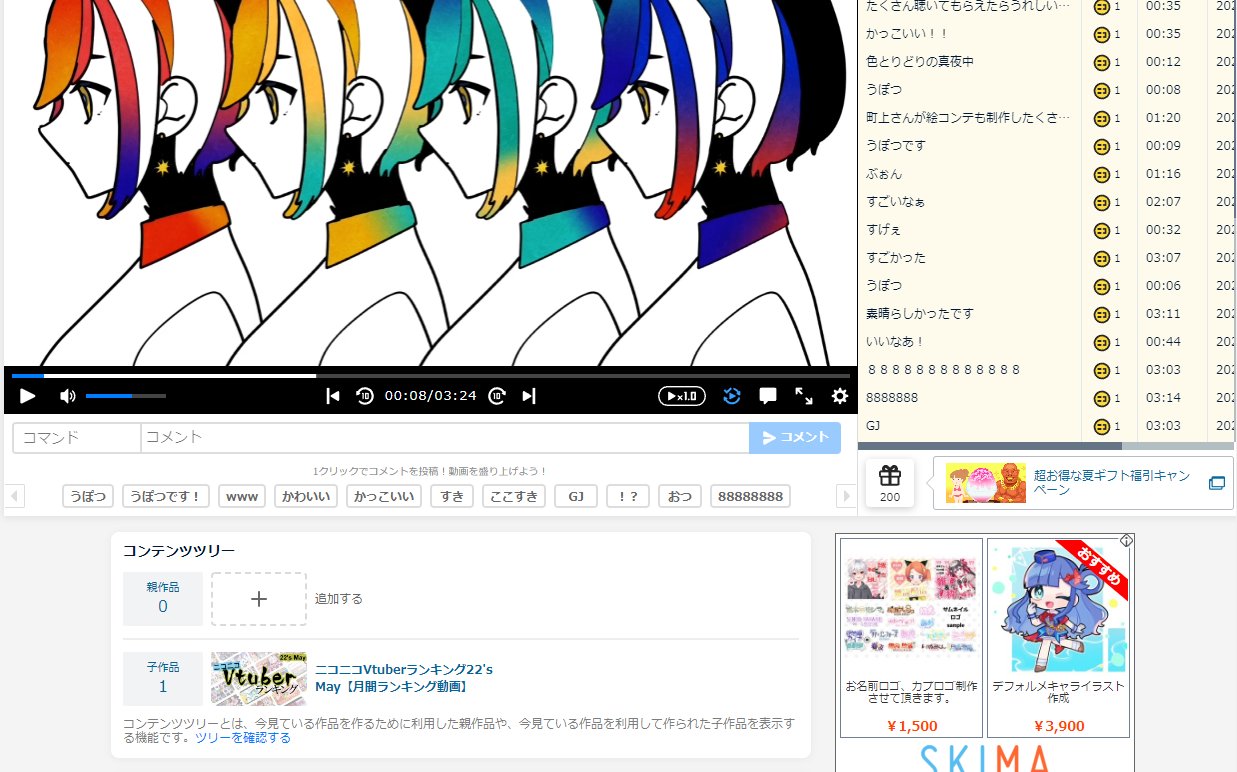The image size is (1237, 772).
Task: Rewind the video 10 seconds
Action: coord(365,396)
